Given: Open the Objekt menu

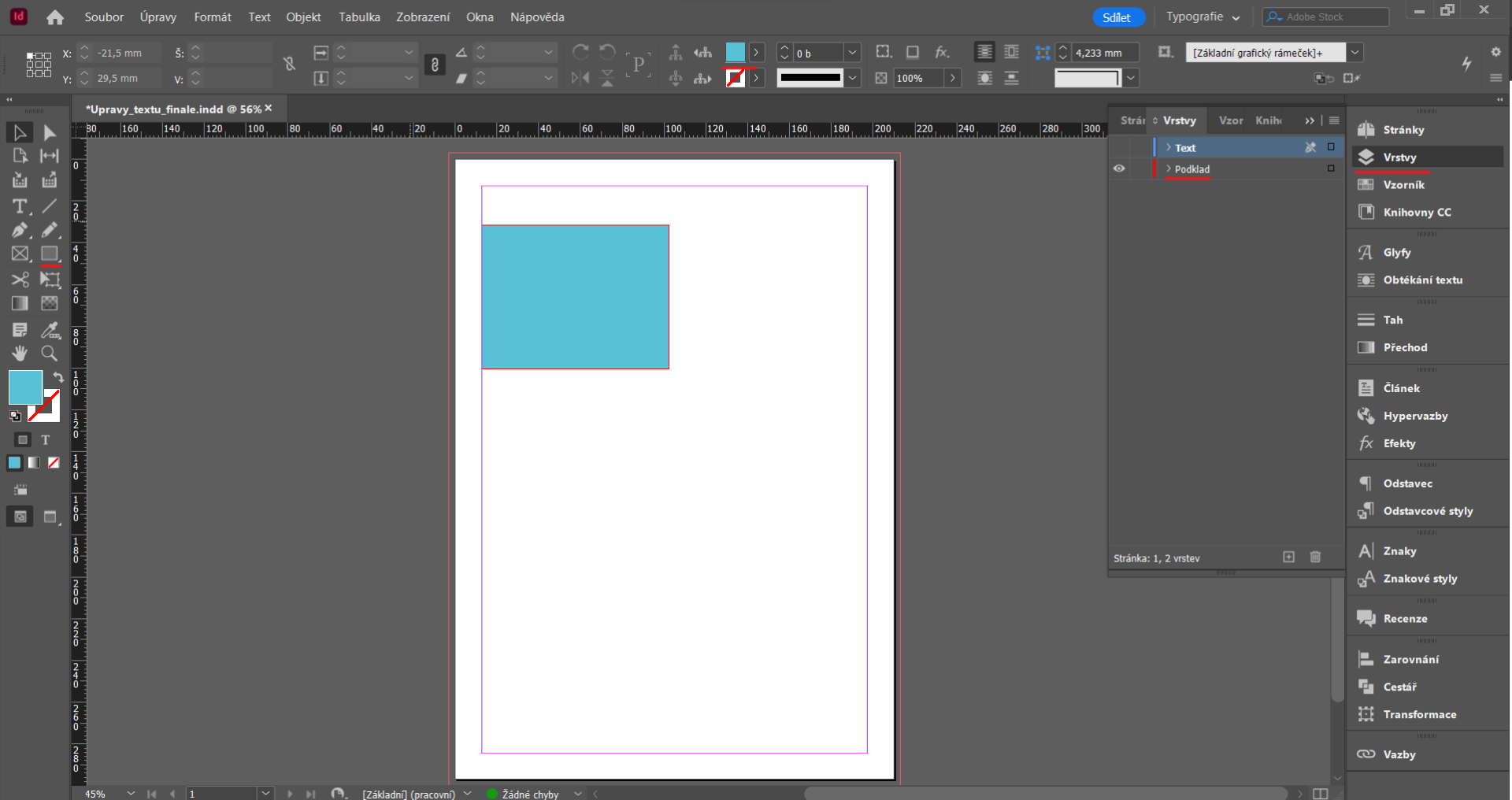Looking at the screenshot, I should (303, 17).
